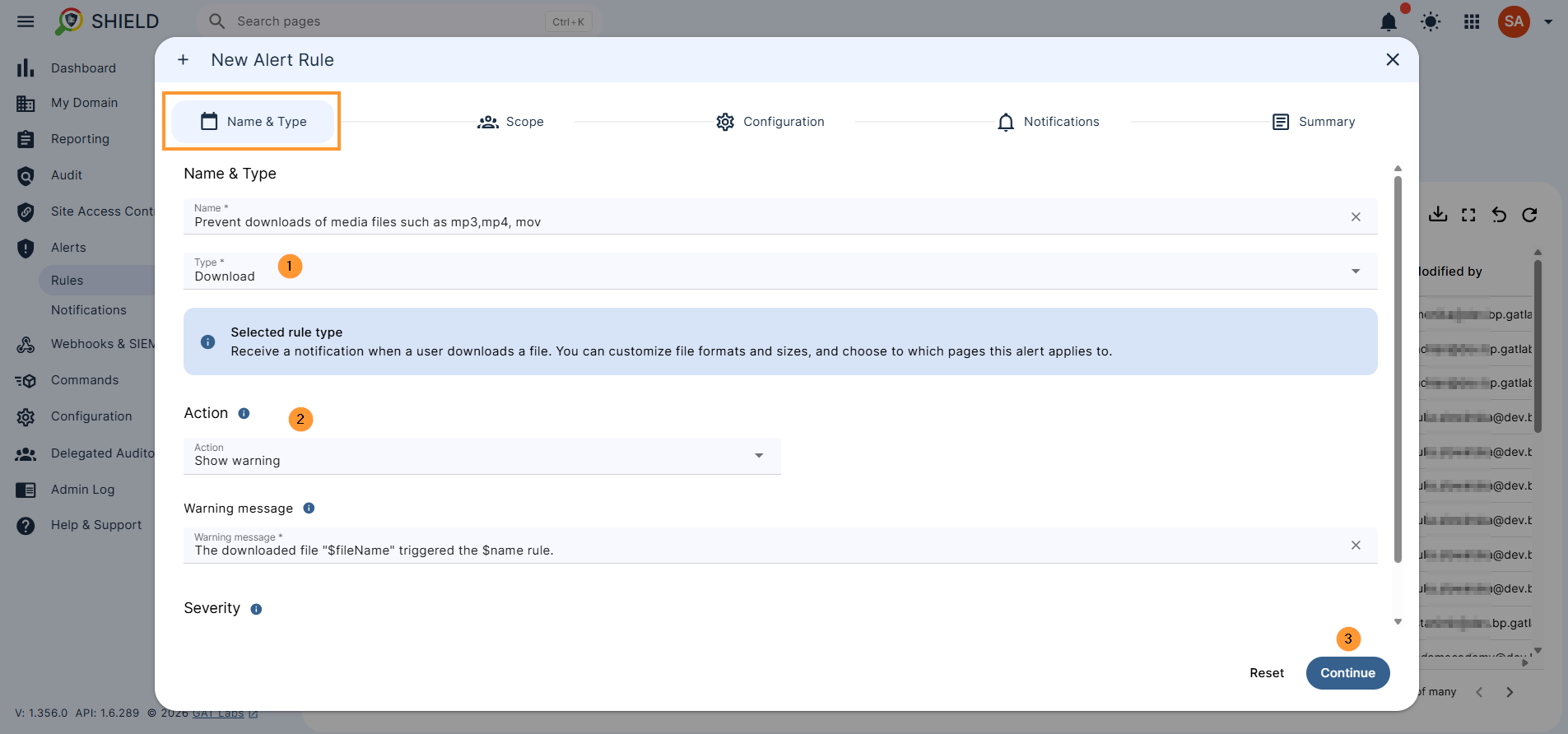Select Alerts in the sidebar
This screenshot has height=734, width=1568.
(x=68, y=248)
